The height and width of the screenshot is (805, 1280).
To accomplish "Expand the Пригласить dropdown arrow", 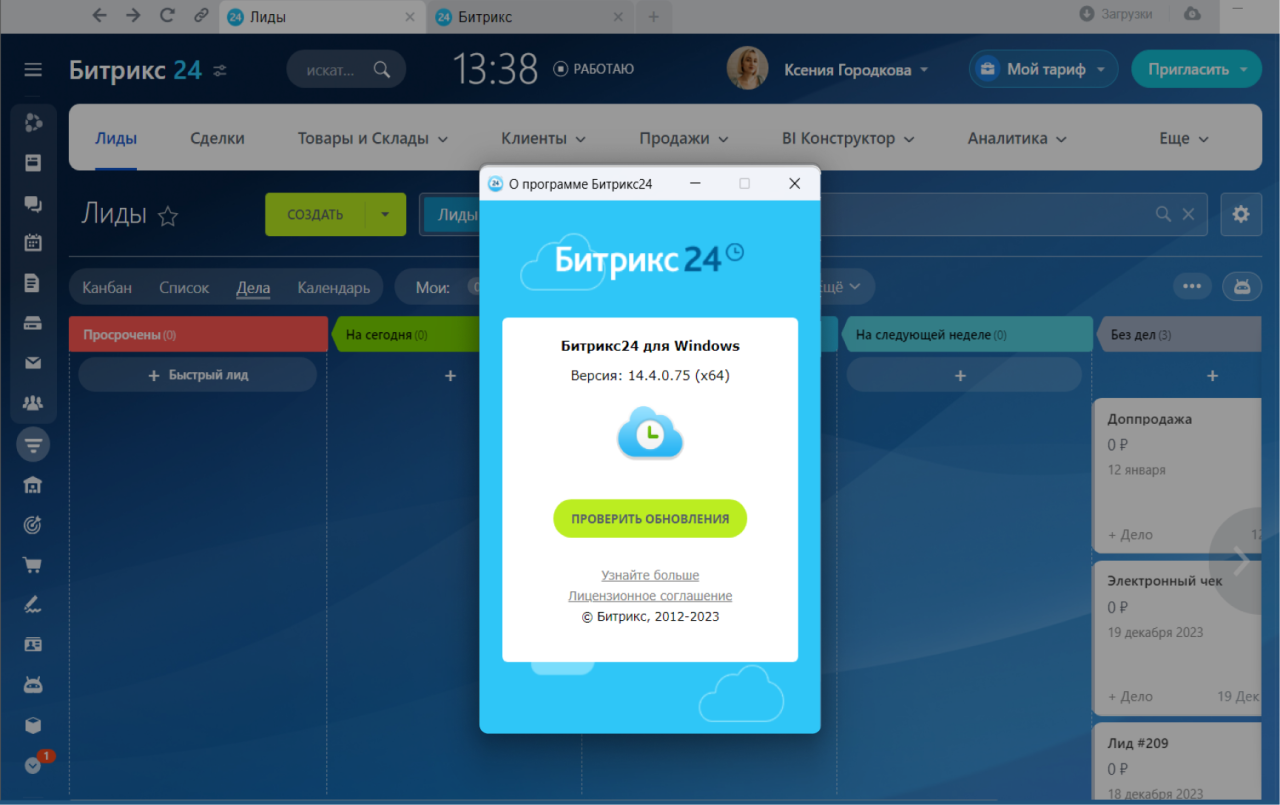I will click(x=1243, y=70).
